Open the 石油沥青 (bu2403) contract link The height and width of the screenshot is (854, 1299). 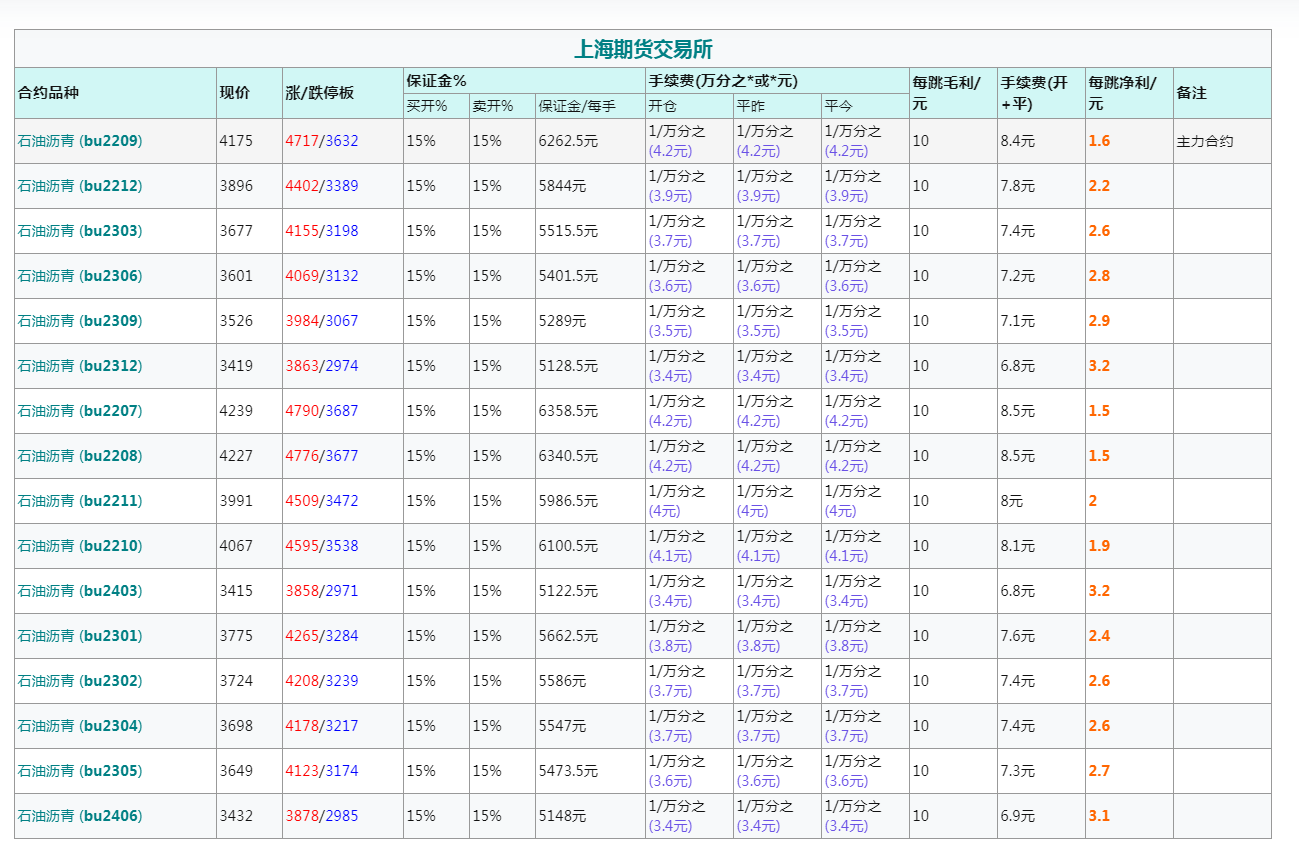(80, 591)
